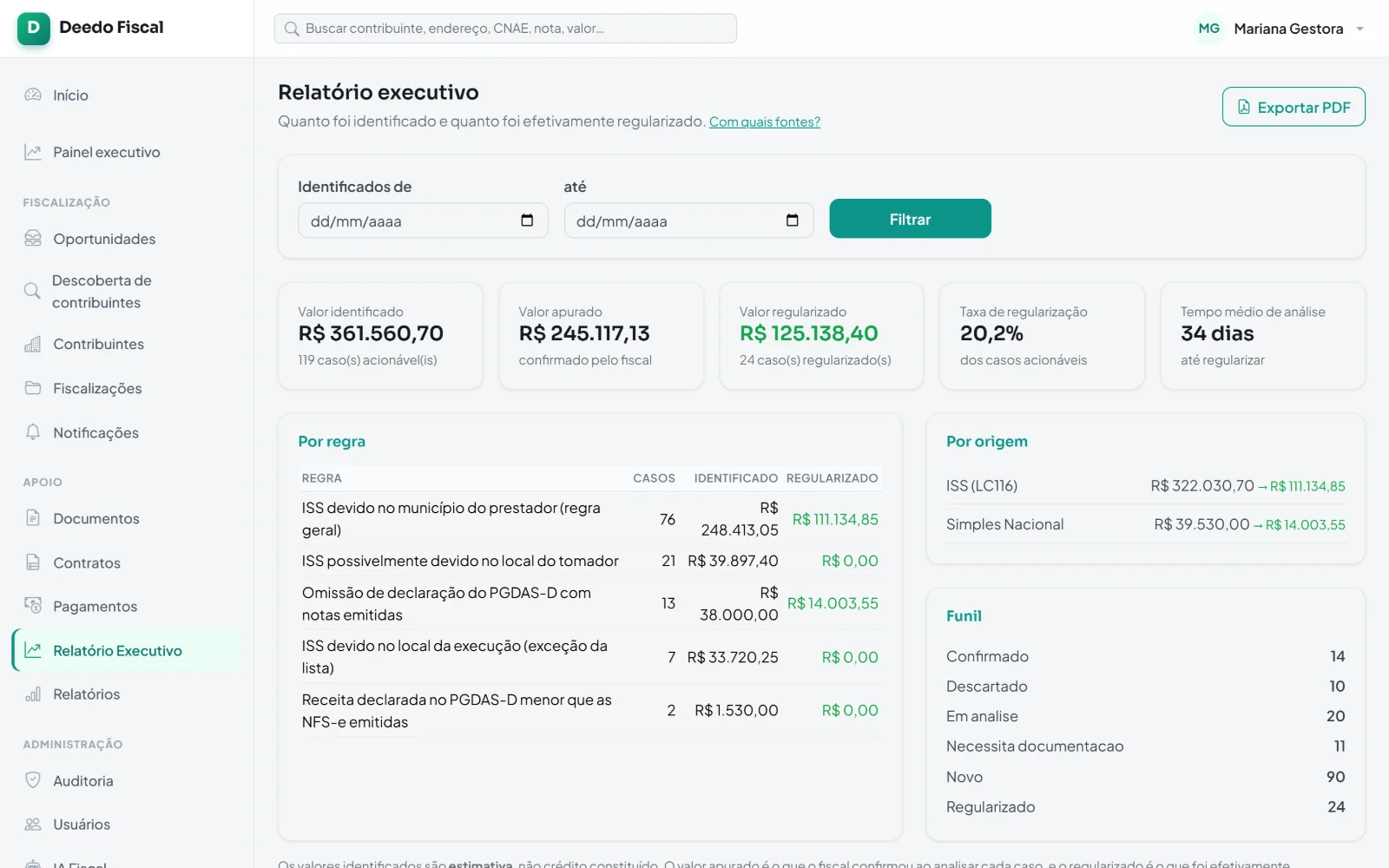Image resolution: width=1389 pixels, height=868 pixels.
Task: Expand the Mariana Gestora user menu arrow
Action: click(x=1360, y=29)
